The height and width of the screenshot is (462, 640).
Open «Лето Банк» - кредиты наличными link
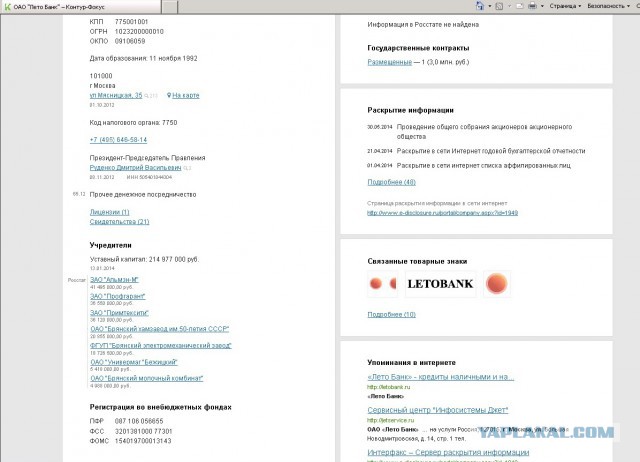(440, 377)
